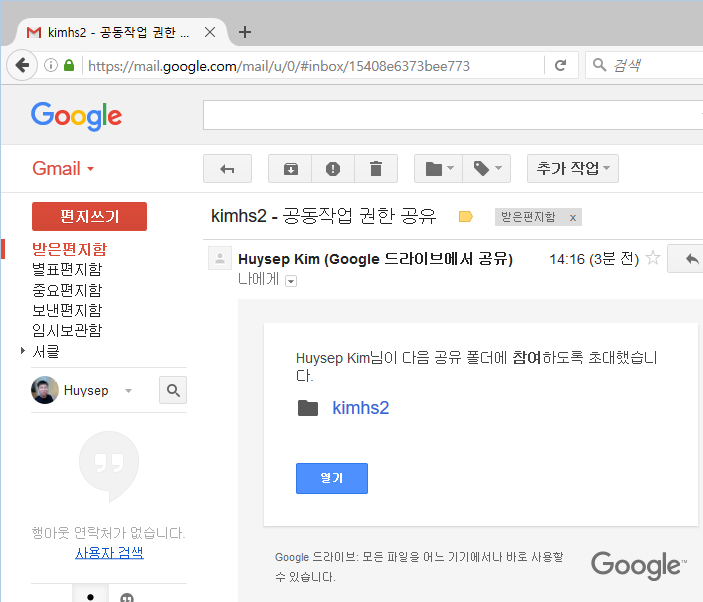Open the 추가 작업 dropdown menu
This screenshot has height=602, width=703.
coord(573,169)
